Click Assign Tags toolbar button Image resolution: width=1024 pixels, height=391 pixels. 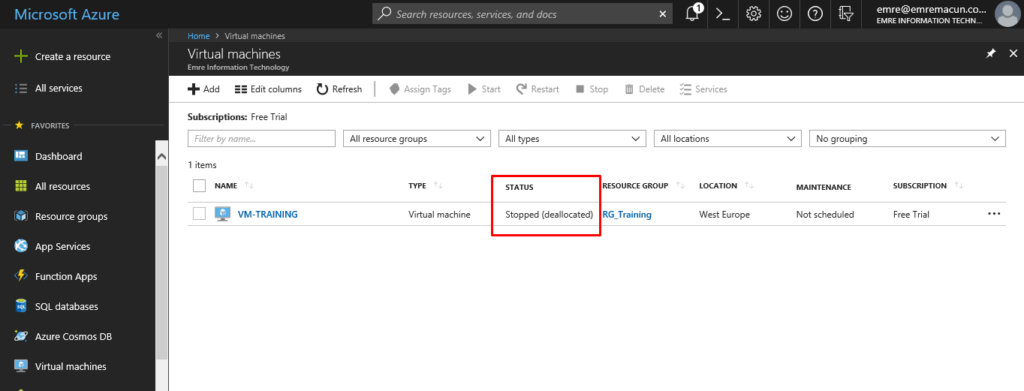[420, 89]
